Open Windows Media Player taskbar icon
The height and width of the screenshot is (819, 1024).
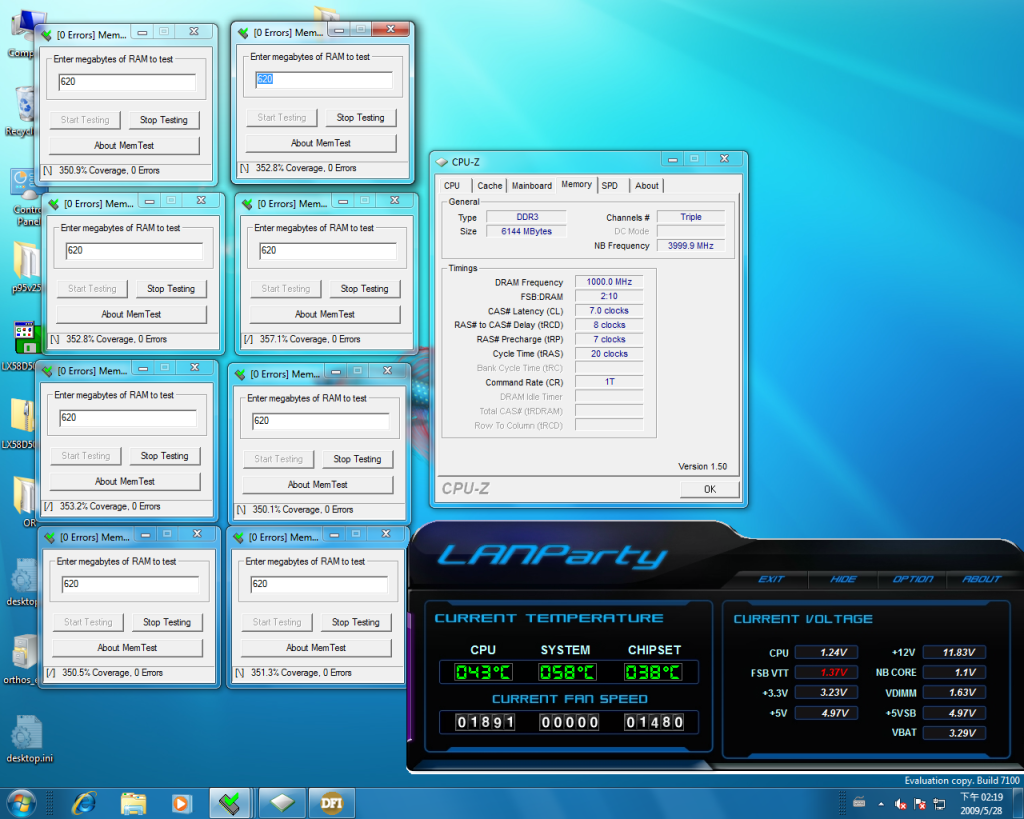click(x=181, y=803)
